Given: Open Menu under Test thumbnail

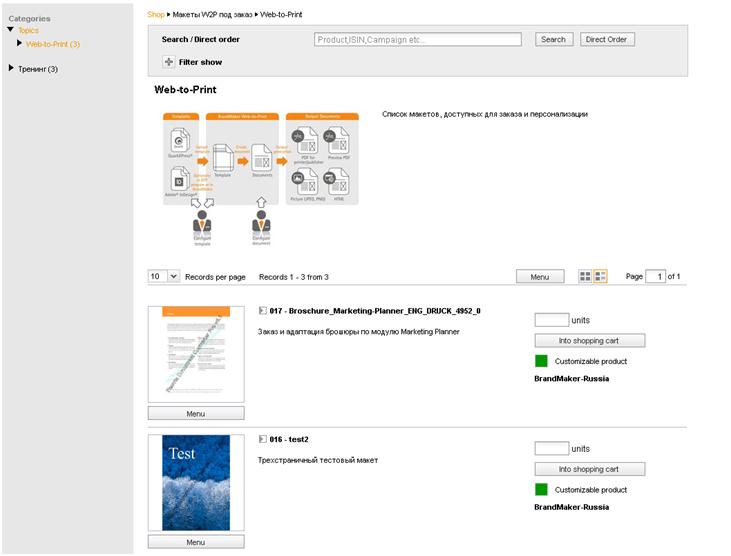Looking at the screenshot, I should point(196,542).
